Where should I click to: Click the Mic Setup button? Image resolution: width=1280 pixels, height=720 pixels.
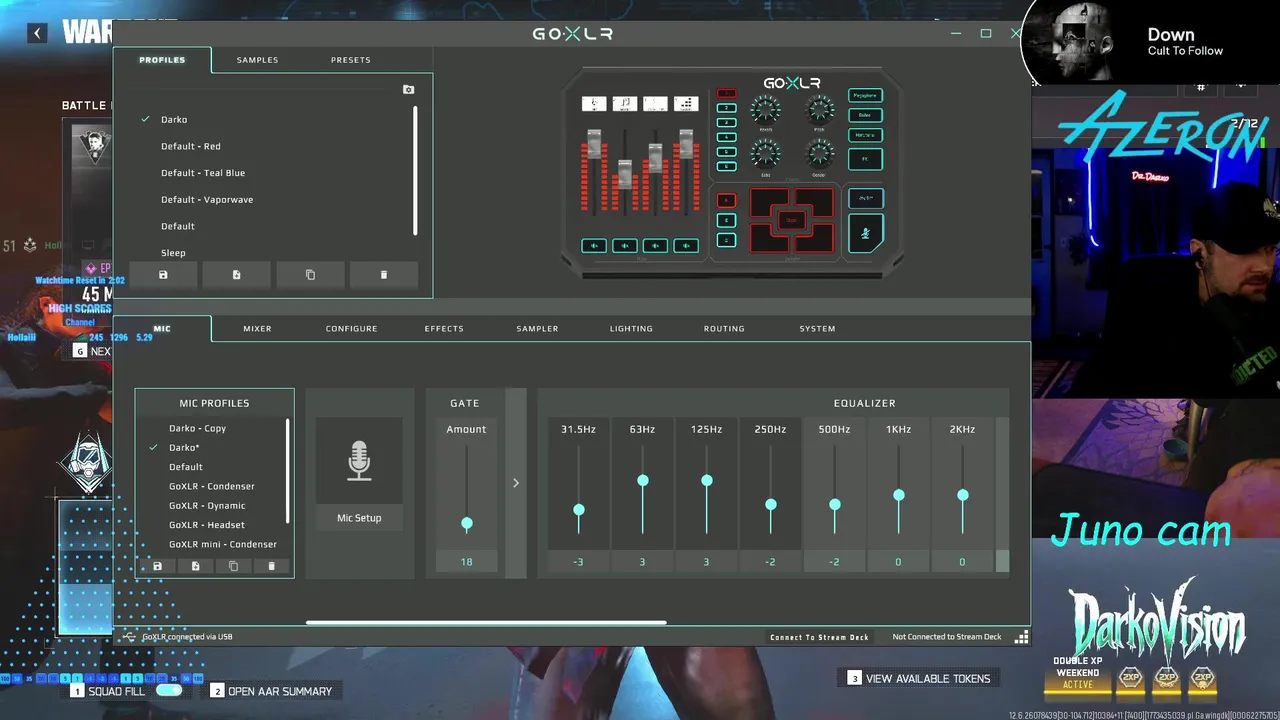[x=359, y=518]
